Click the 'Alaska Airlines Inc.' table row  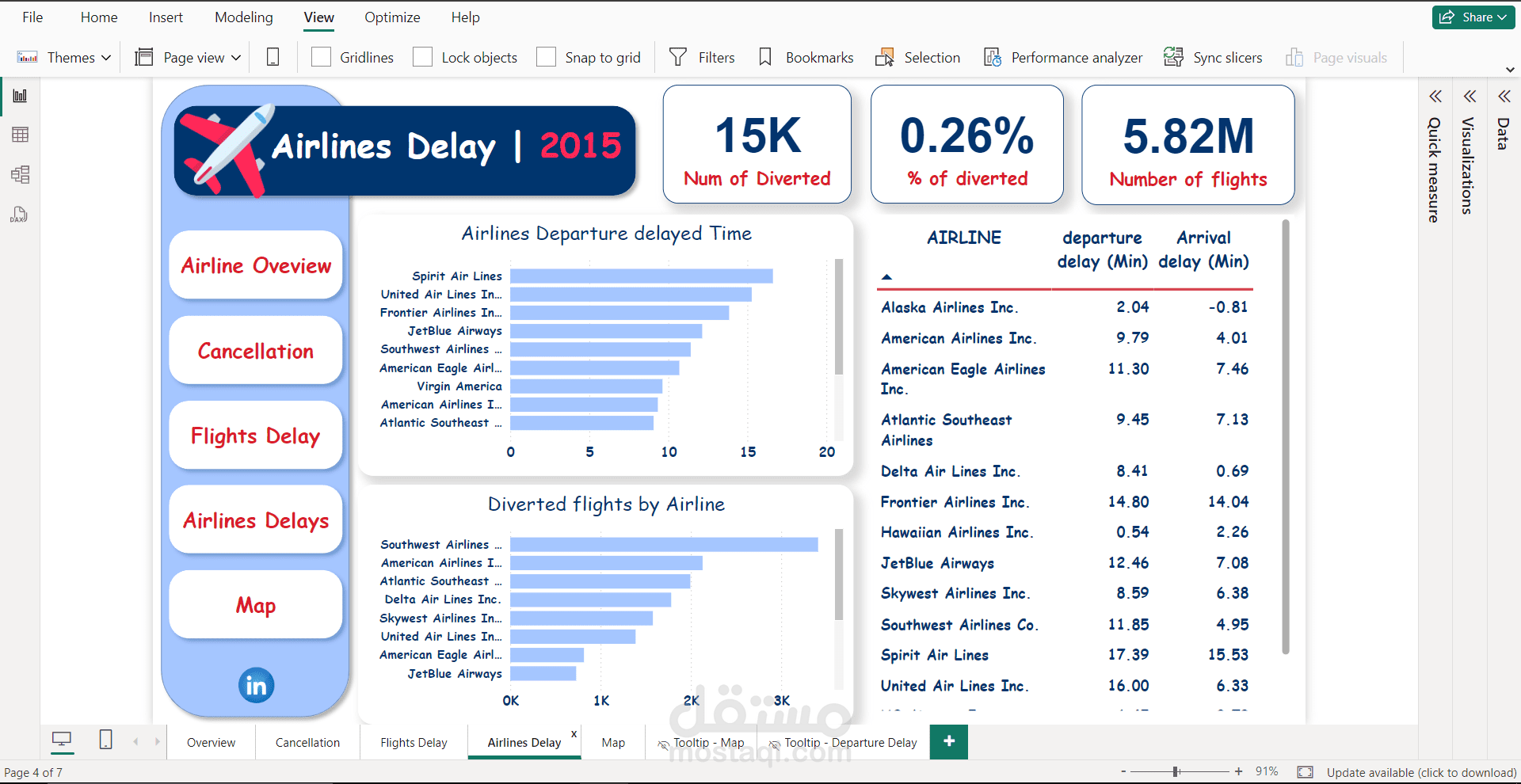1066,307
